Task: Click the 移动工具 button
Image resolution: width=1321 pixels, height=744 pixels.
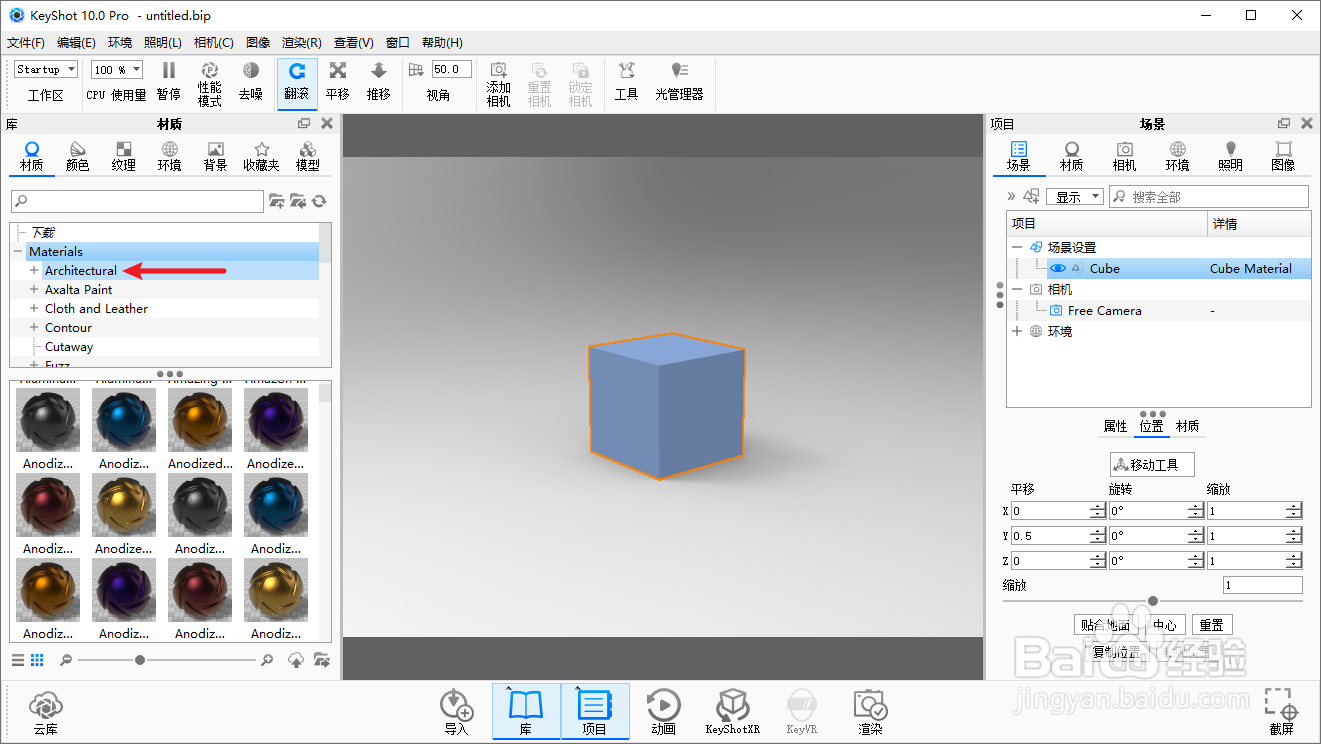Action: click(x=1152, y=465)
